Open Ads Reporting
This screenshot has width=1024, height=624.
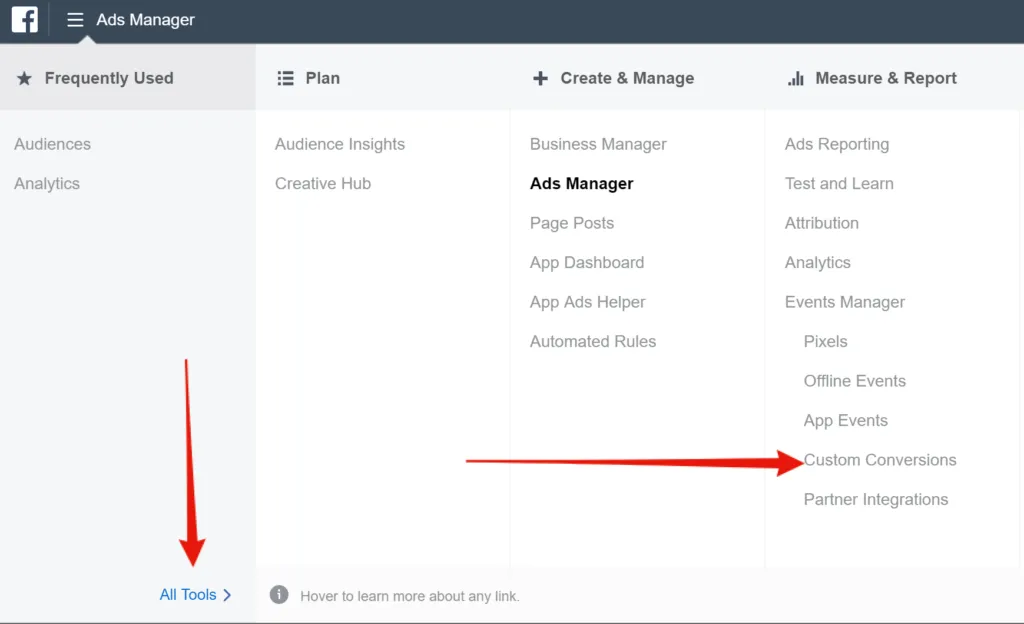coord(837,144)
